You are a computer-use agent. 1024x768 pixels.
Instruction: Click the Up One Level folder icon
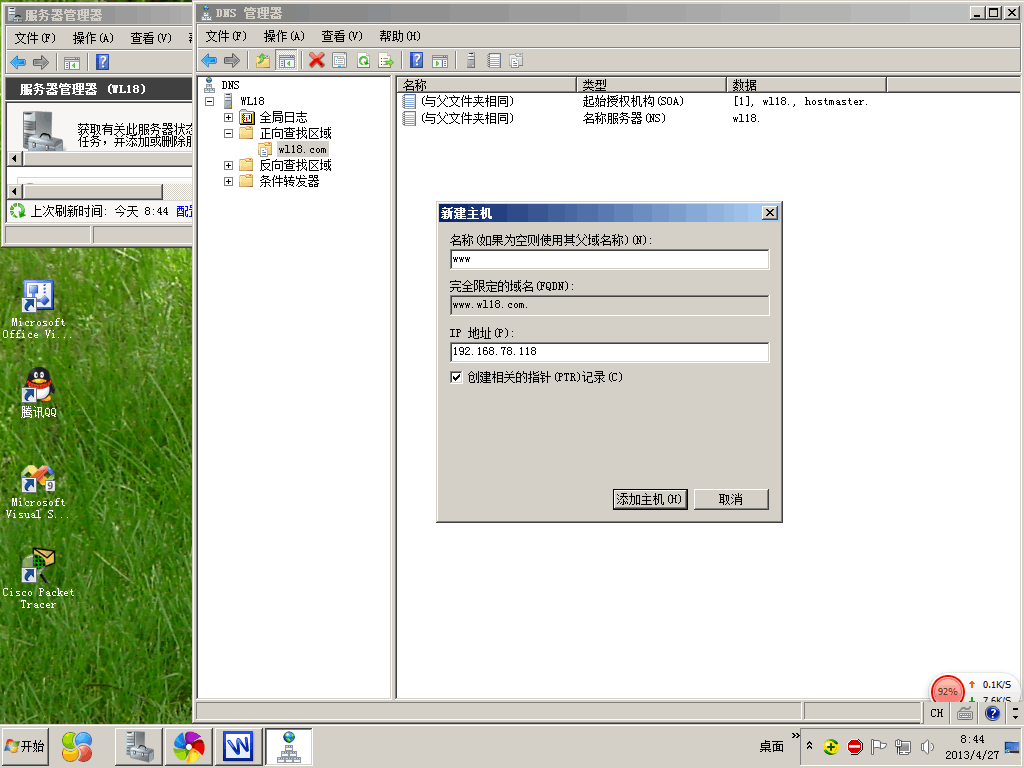click(263, 61)
